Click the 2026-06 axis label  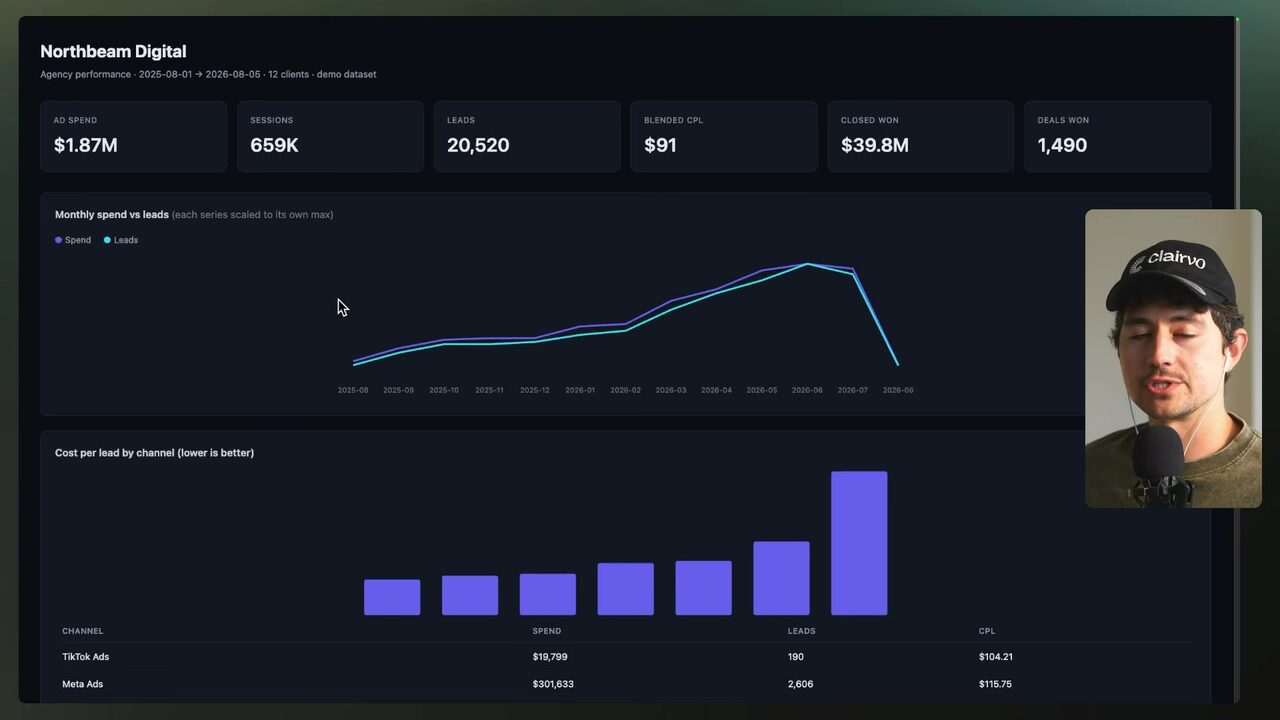807,390
